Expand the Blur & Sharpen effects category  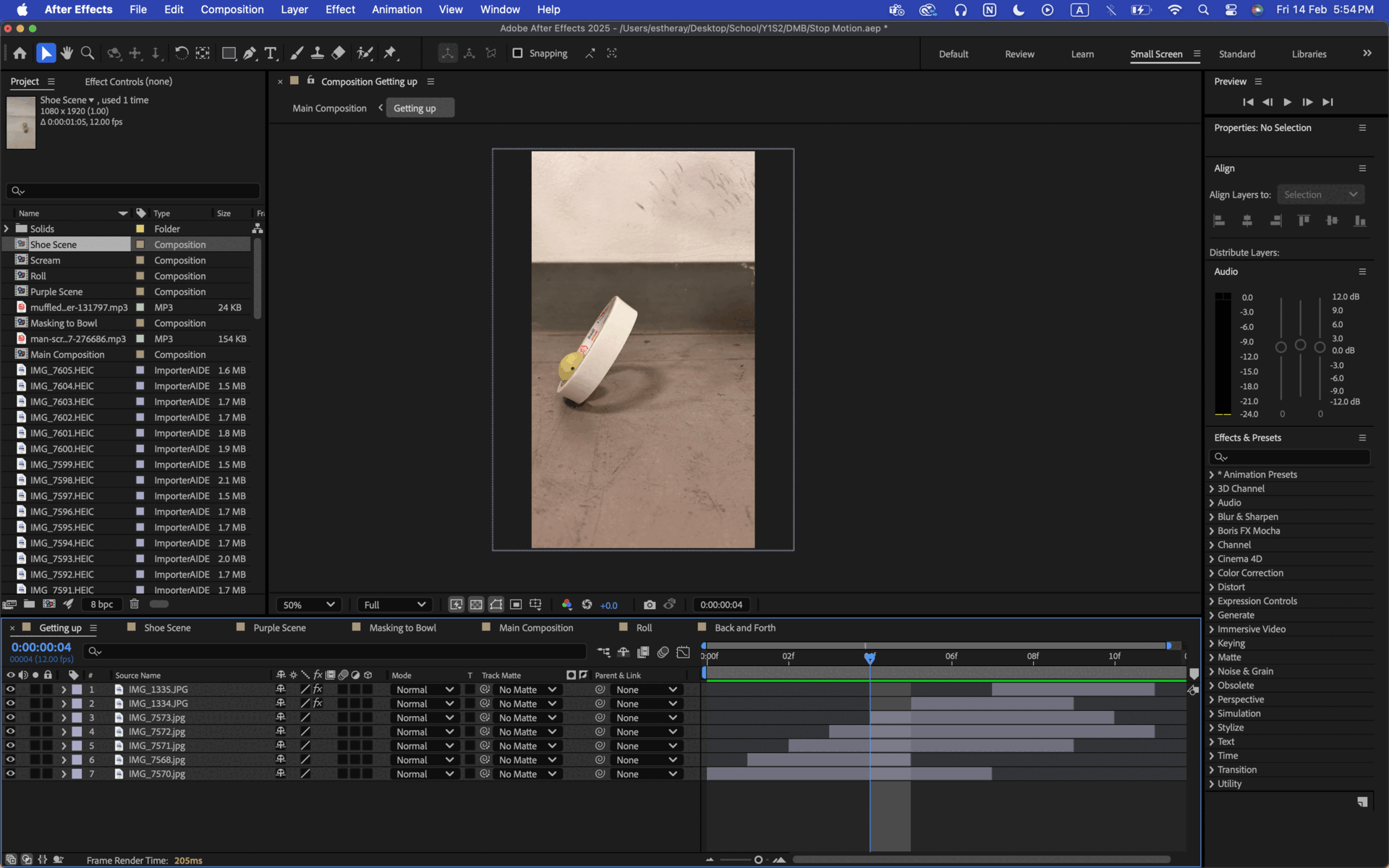(1211, 516)
